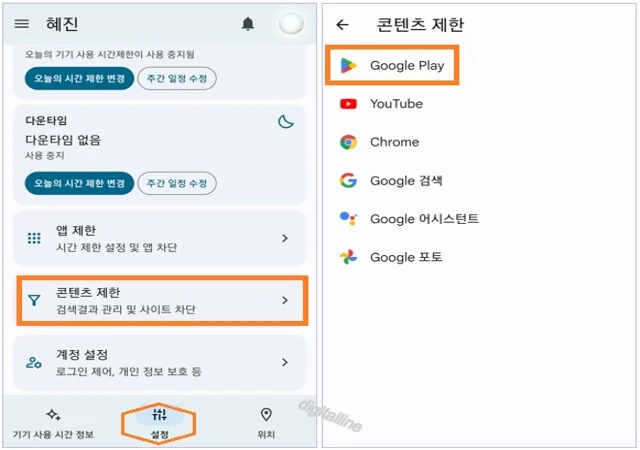
Task: Tap the sliders icon for 설정 tab
Action: 159,415
